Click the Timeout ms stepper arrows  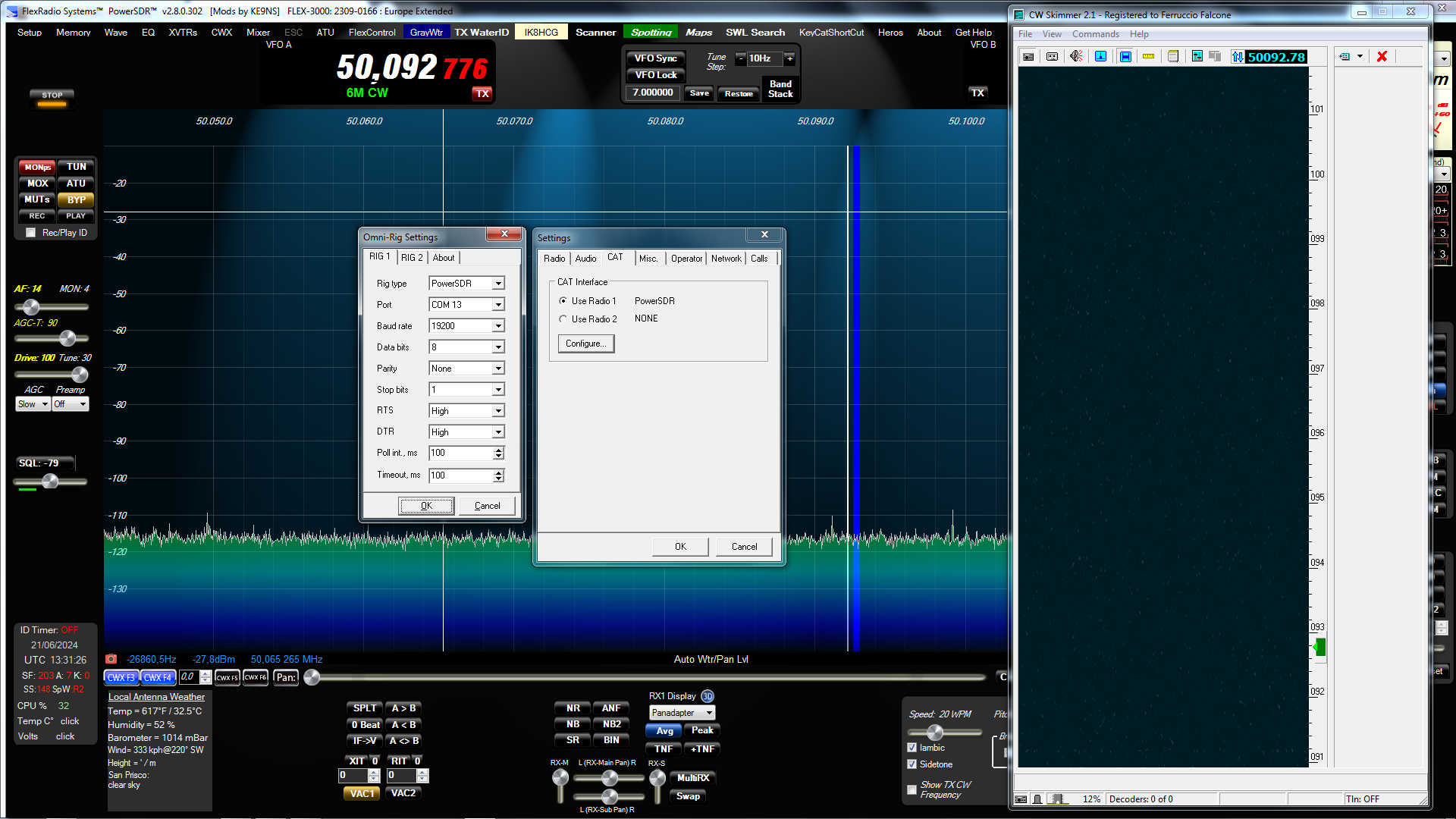[x=498, y=475]
